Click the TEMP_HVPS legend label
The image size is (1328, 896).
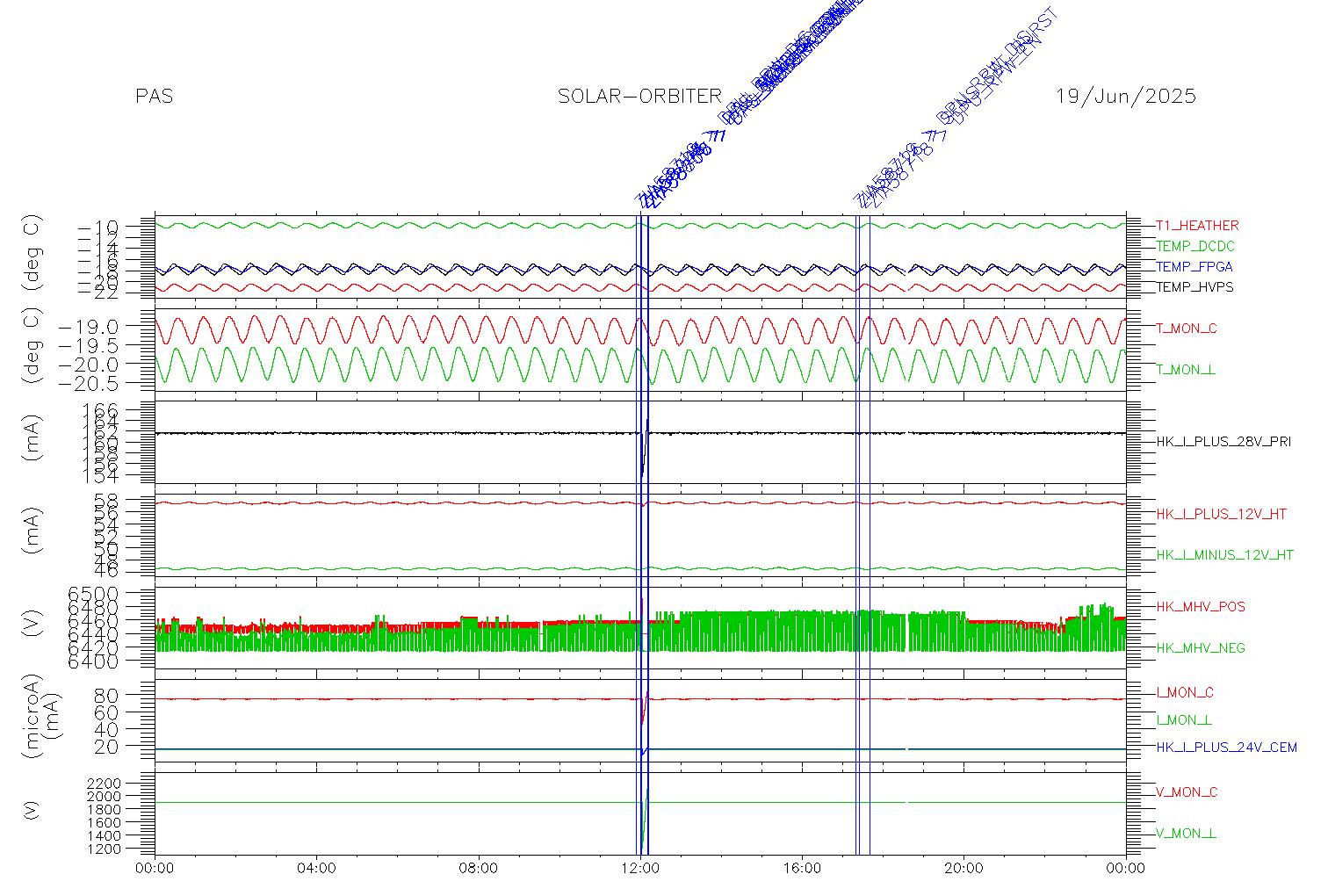point(1194,287)
